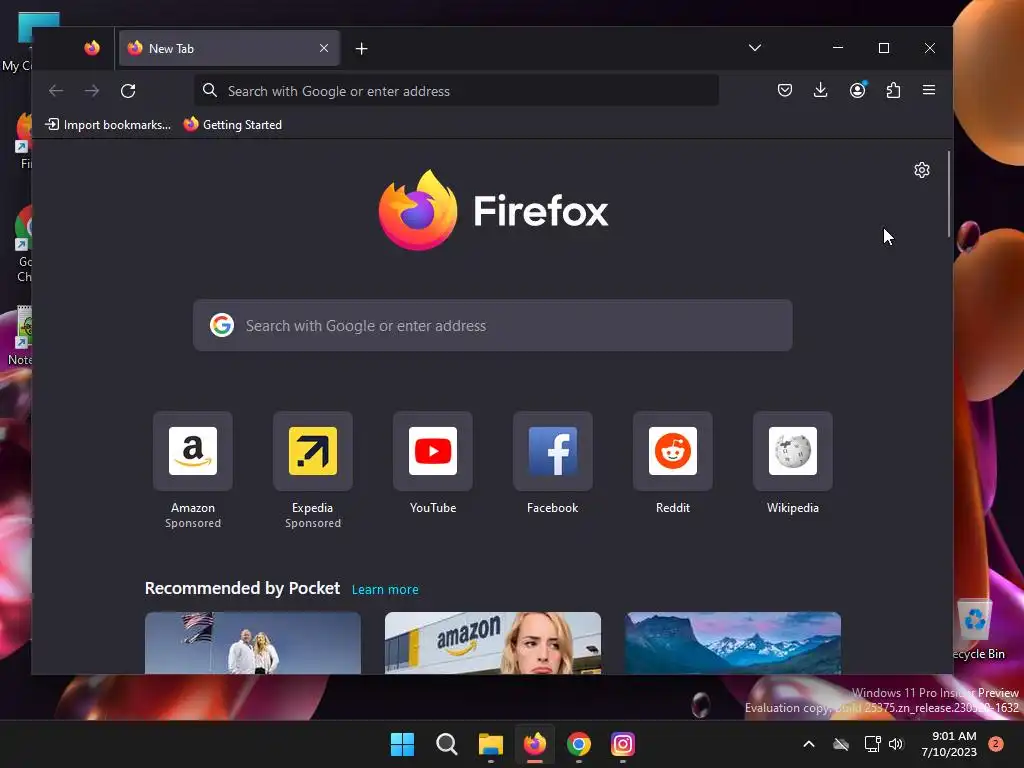1024x768 pixels.
Task: Open the Firefox hamburger menu
Action: click(x=929, y=90)
